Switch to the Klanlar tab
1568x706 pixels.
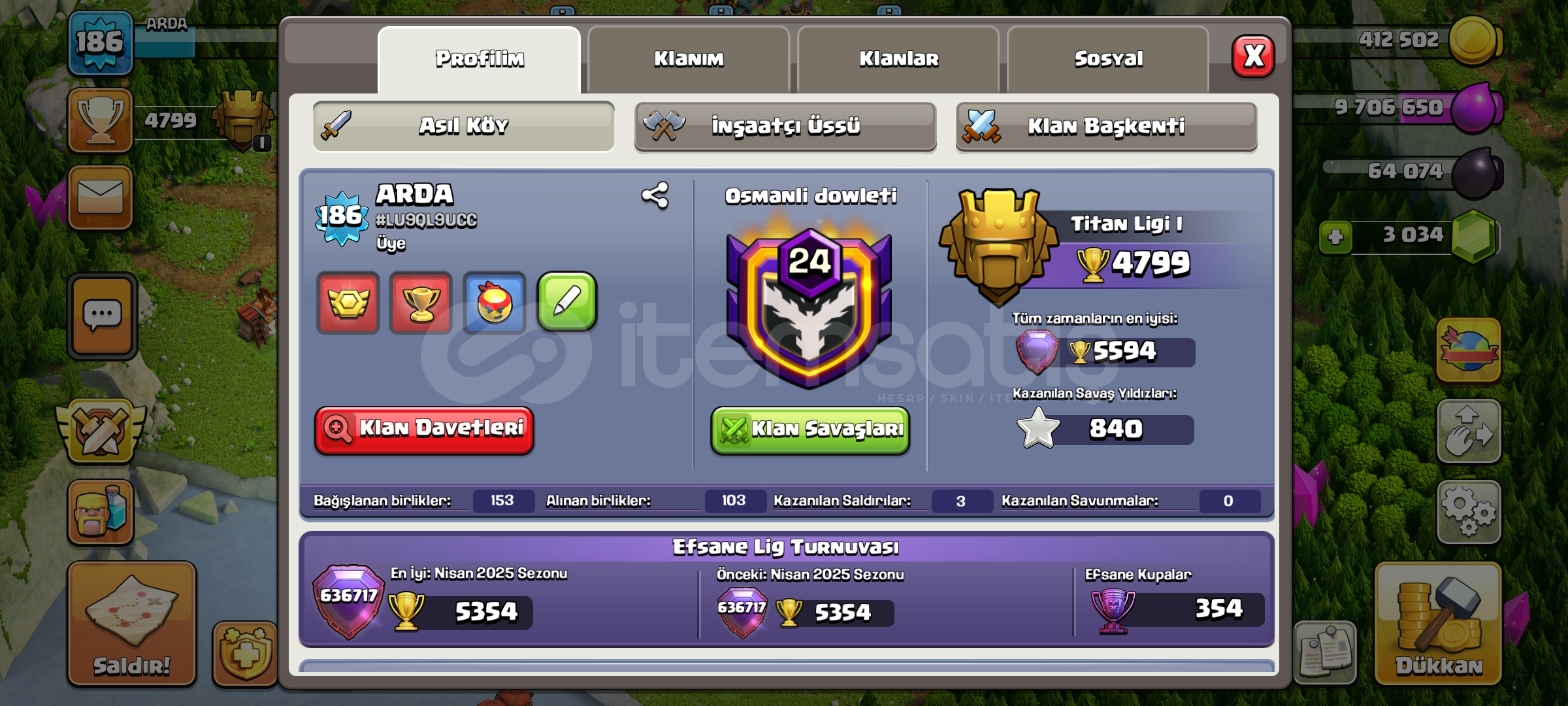[x=898, y=59]
